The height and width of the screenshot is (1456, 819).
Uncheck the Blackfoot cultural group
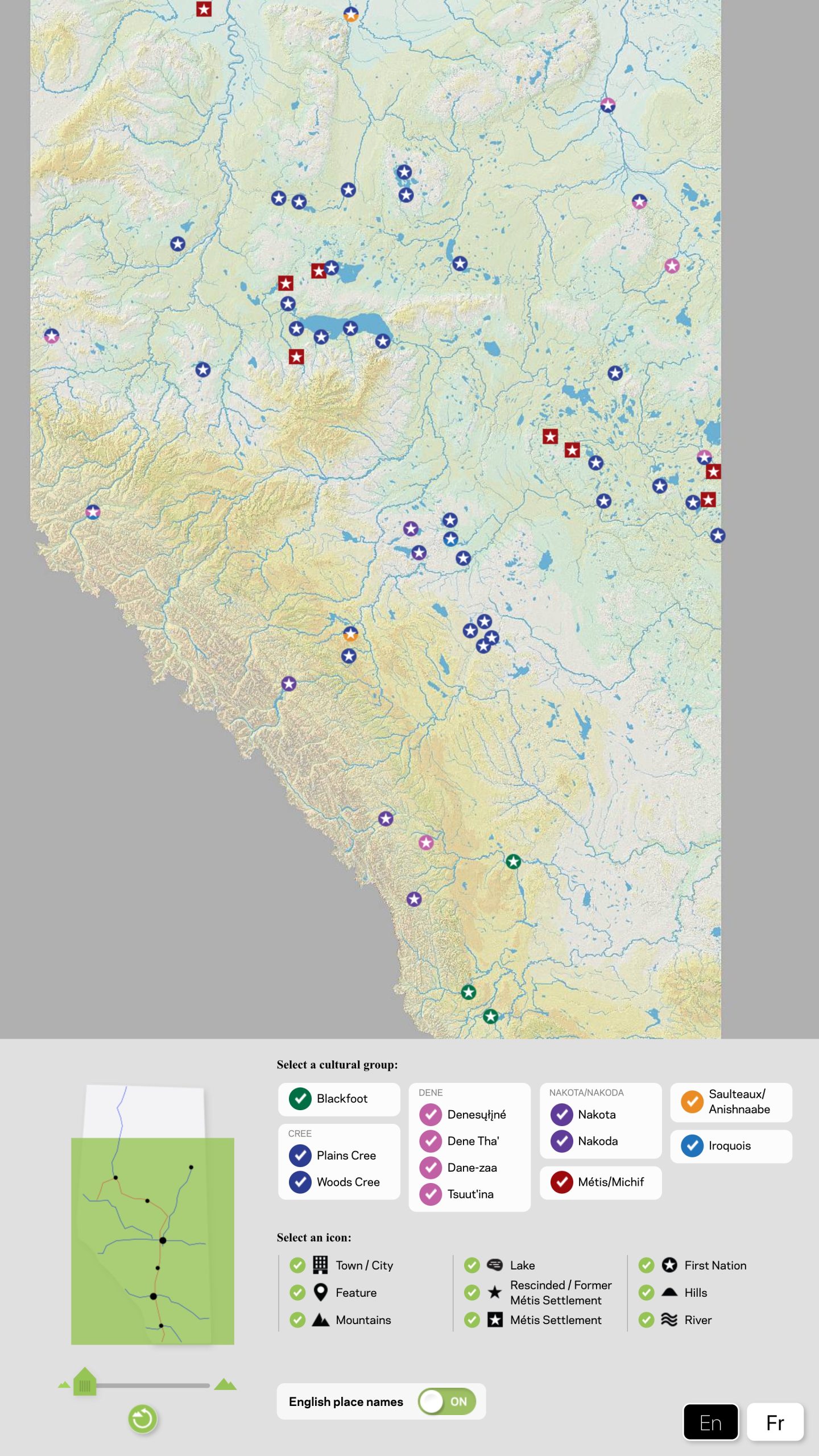300,1099
